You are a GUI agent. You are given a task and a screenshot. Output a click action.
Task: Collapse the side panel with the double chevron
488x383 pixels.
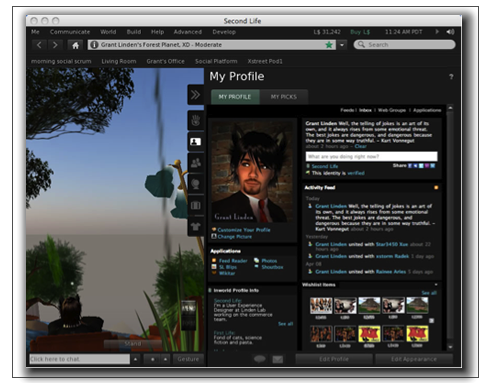(195, 95)
